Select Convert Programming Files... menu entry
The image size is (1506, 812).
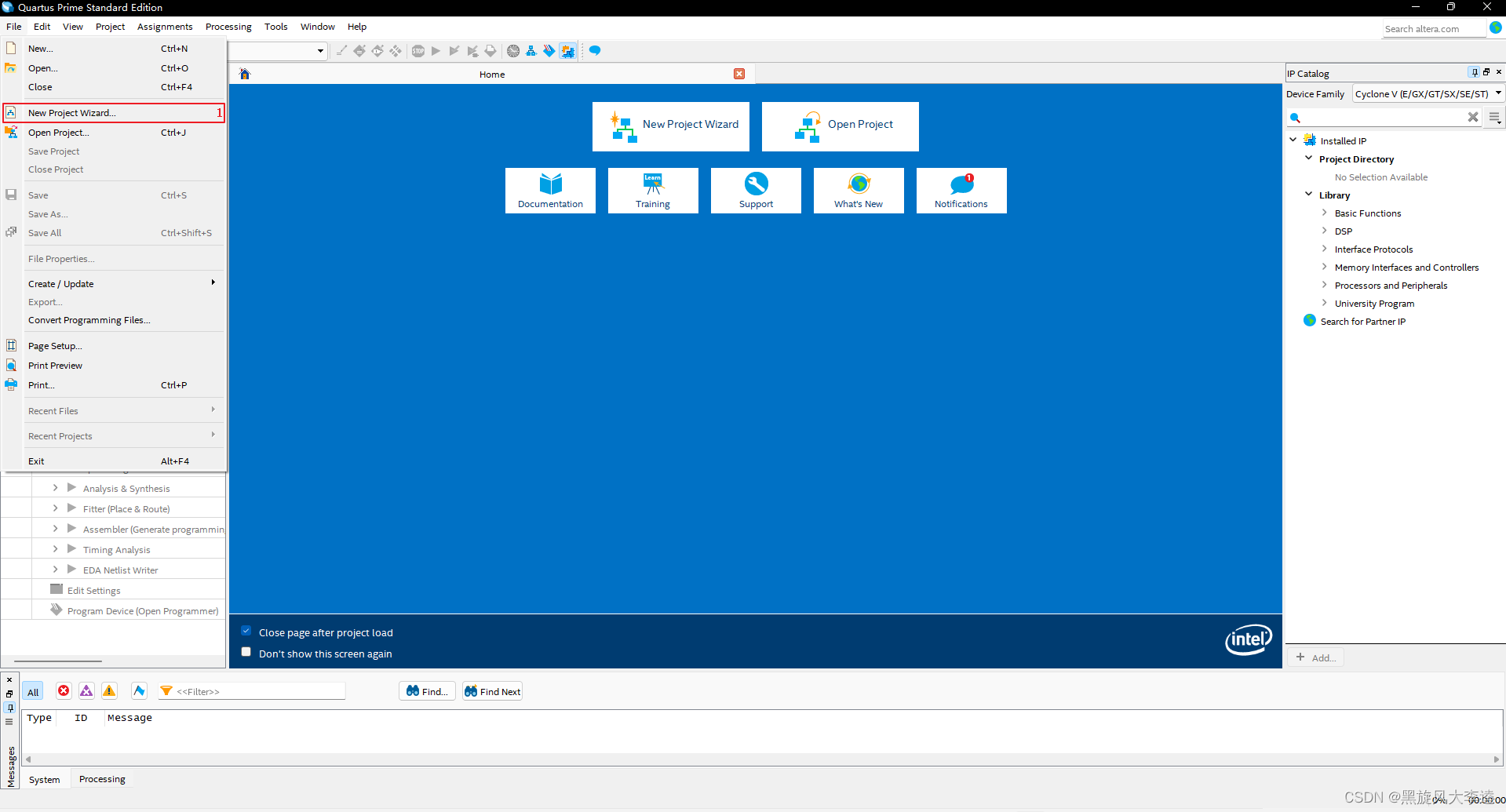[115, 320]
